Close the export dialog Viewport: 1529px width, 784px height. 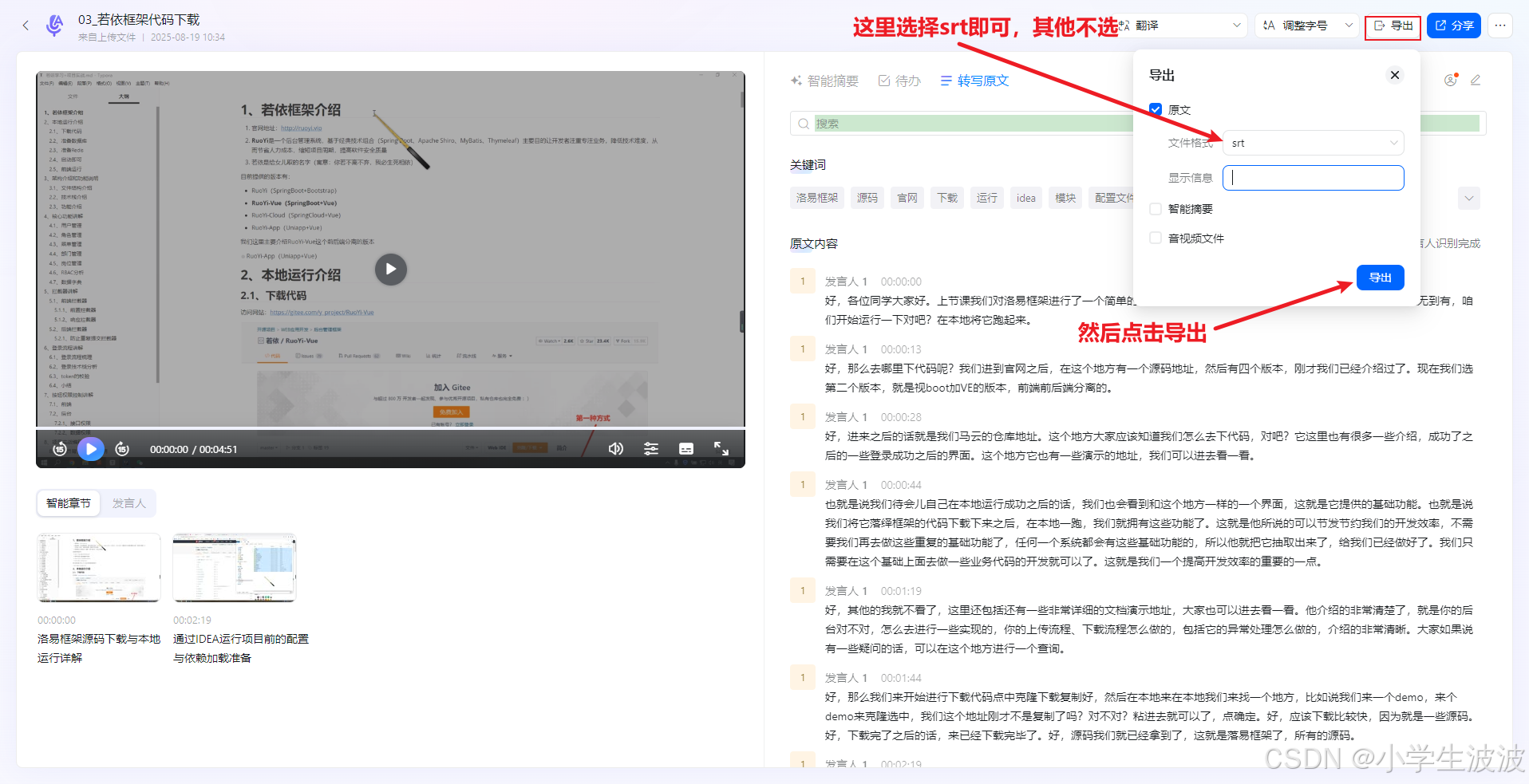click(x=1395, y=75)
